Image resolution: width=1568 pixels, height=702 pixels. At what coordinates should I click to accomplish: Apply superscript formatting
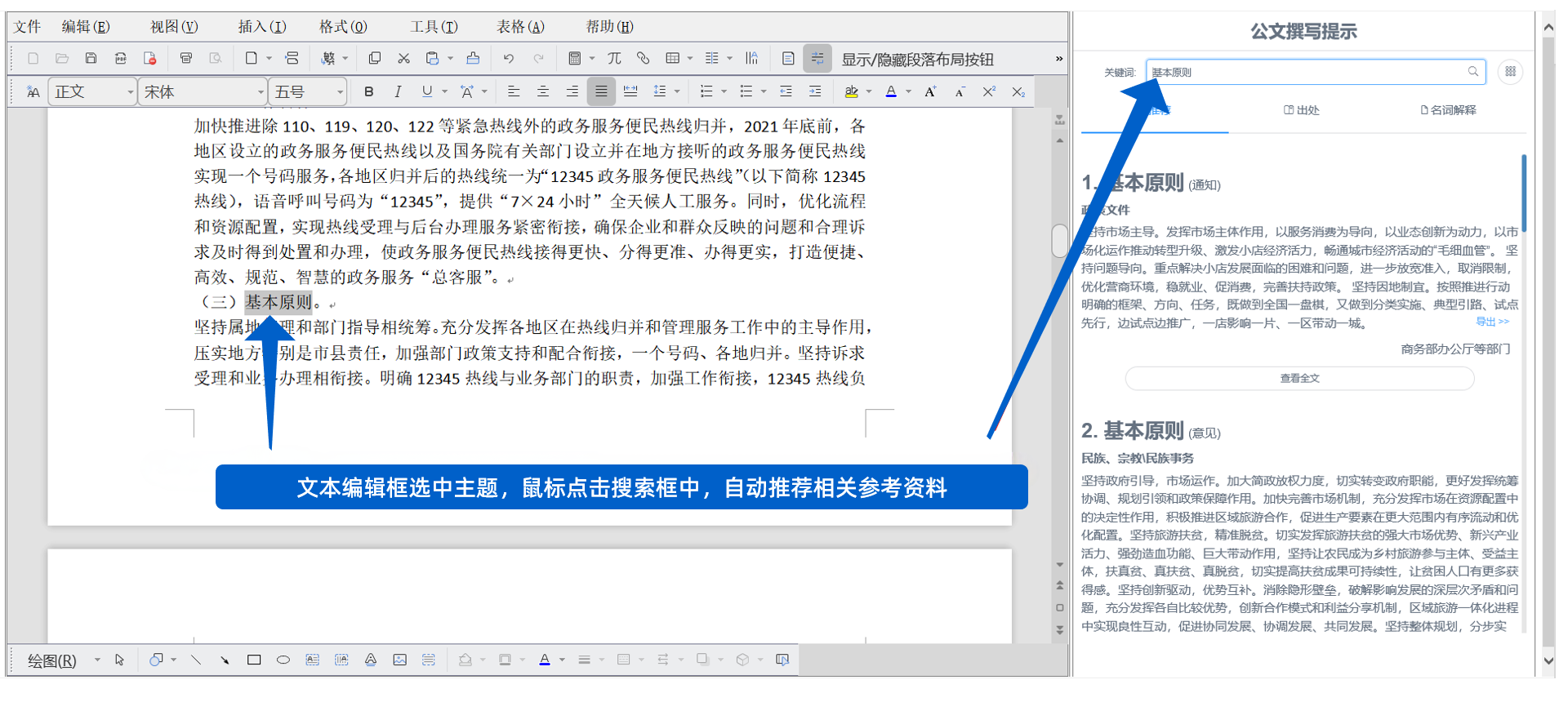click(x=989, y=91)
